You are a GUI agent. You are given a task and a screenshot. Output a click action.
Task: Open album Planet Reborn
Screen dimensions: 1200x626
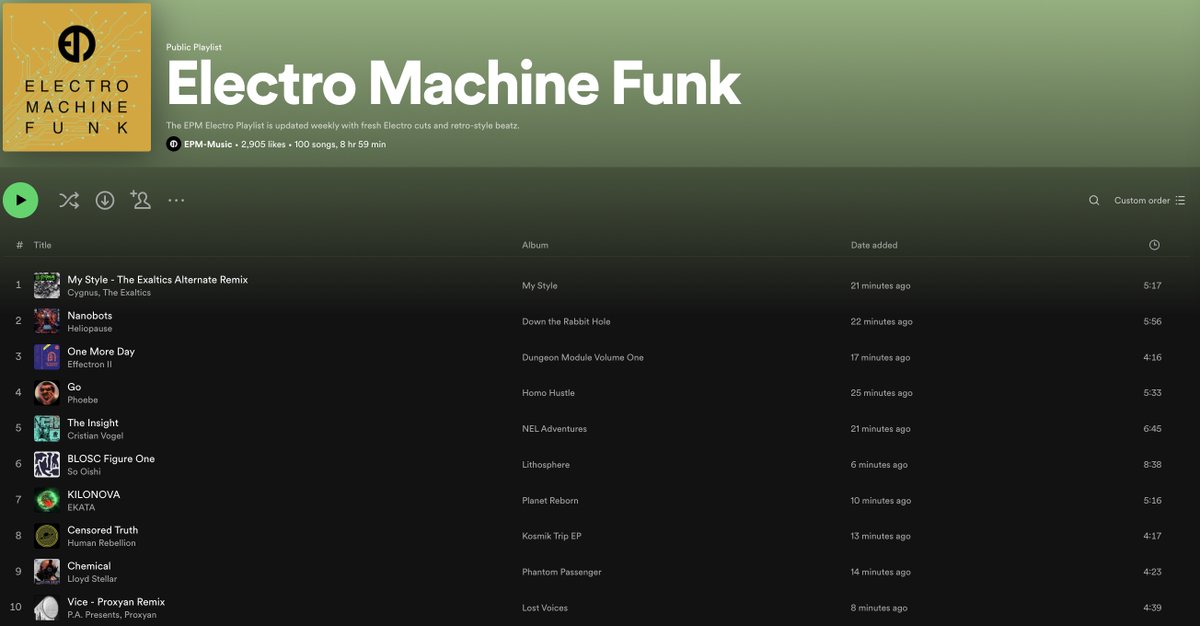550,501
